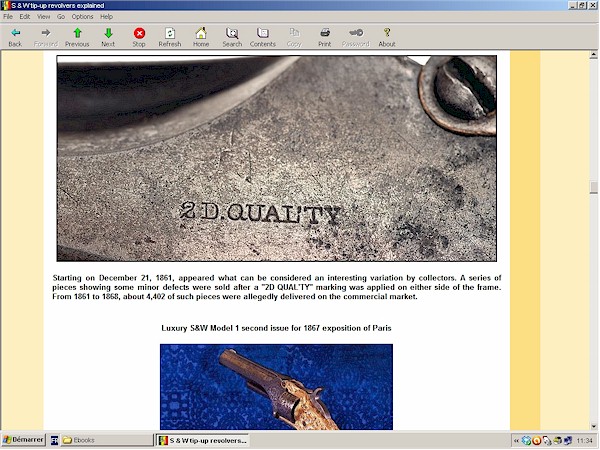Click the orange circular tray icon
The image size is (600, 450).
[536, 441]
